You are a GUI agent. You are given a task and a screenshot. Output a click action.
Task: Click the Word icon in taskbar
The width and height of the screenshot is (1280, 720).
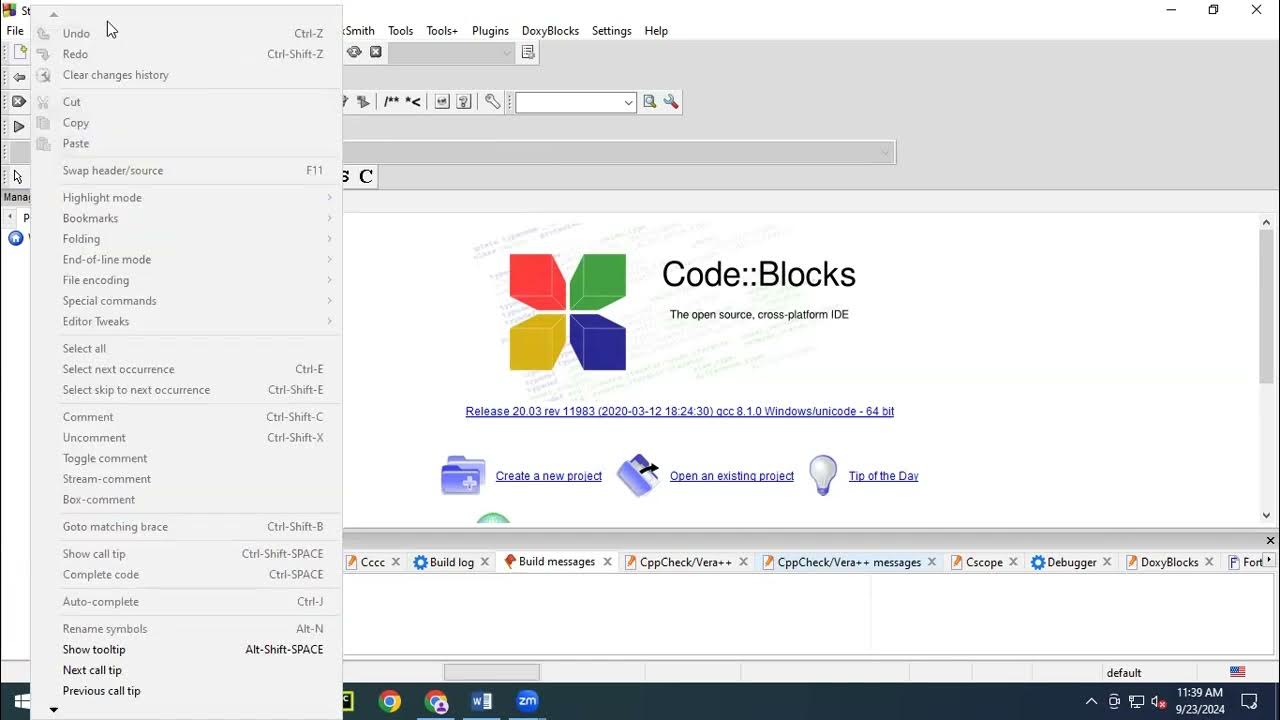[482, 701]
